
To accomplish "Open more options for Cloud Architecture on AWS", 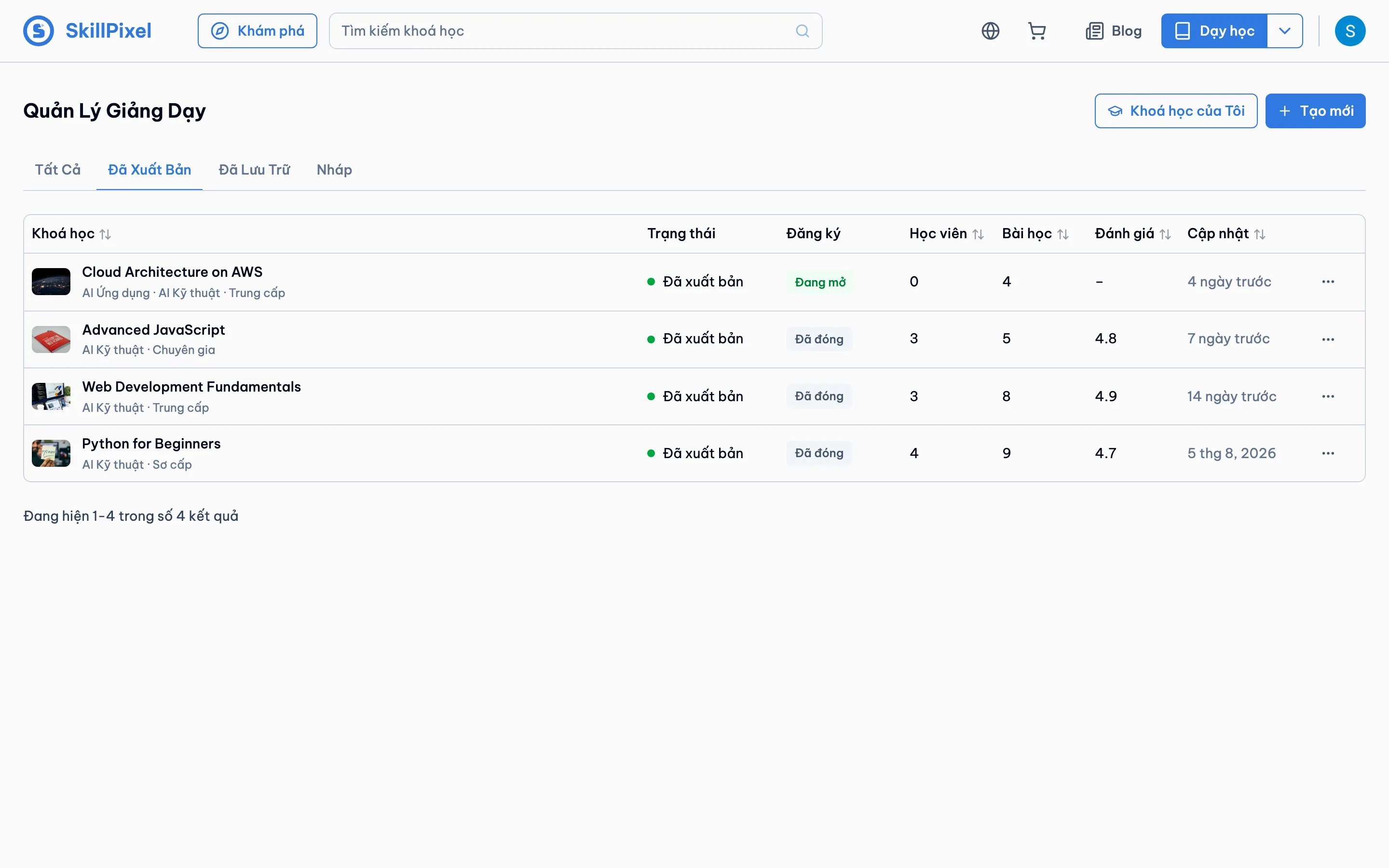I will (x=1328, y=282).
